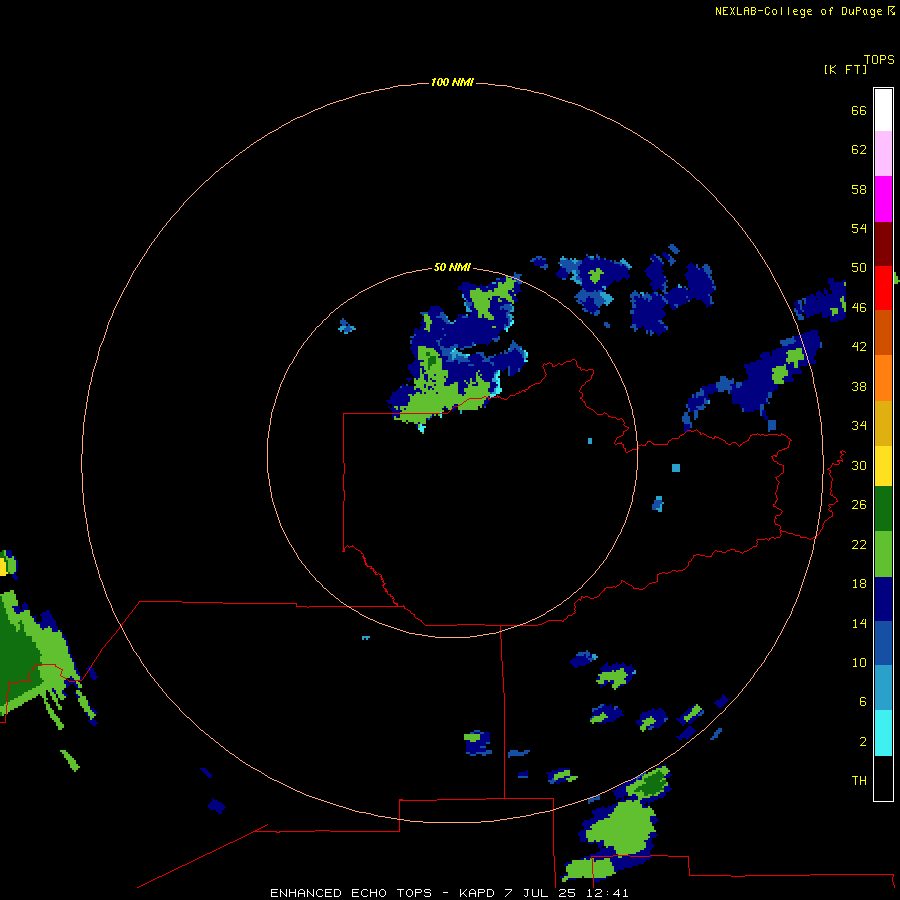The width and height of the screenshot is (900, 900).
Task: Select the medium blue legend swatch
Action: coord(883,643)
